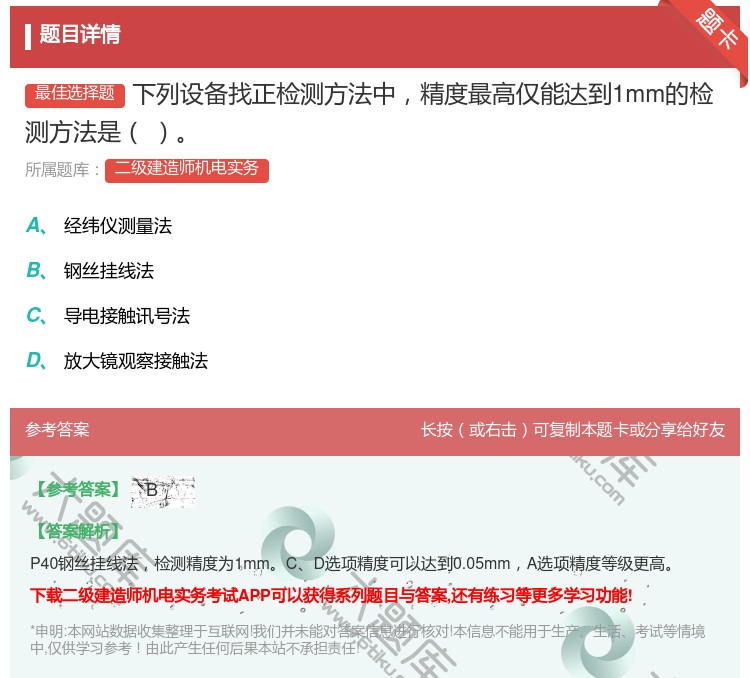Click the 最佳选择题 question type badge
This screenshot has width=750, height=678.
(x=75, y=95)
